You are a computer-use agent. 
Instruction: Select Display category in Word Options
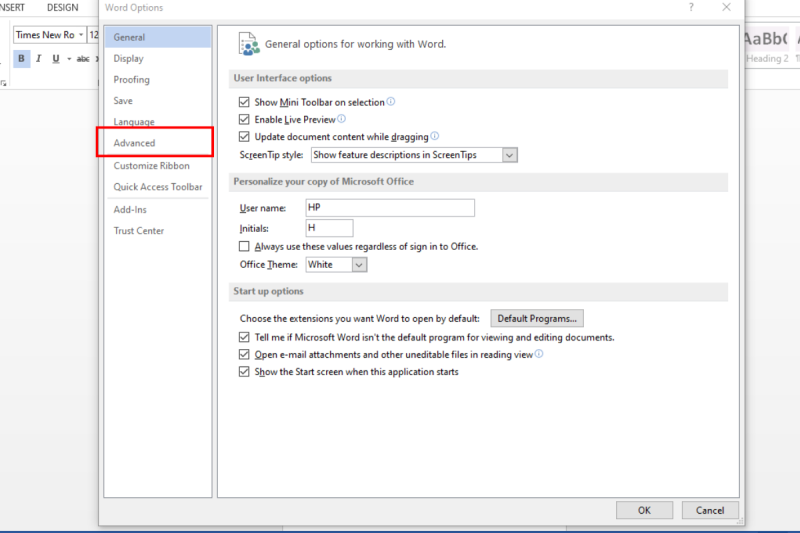(x=158, y=59)
